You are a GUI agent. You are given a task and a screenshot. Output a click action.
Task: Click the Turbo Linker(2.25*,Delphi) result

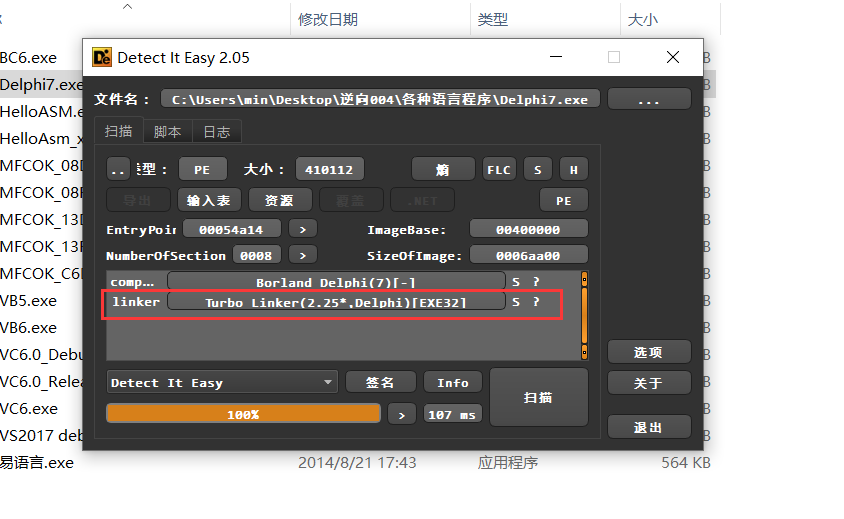[x=336, y=301]
